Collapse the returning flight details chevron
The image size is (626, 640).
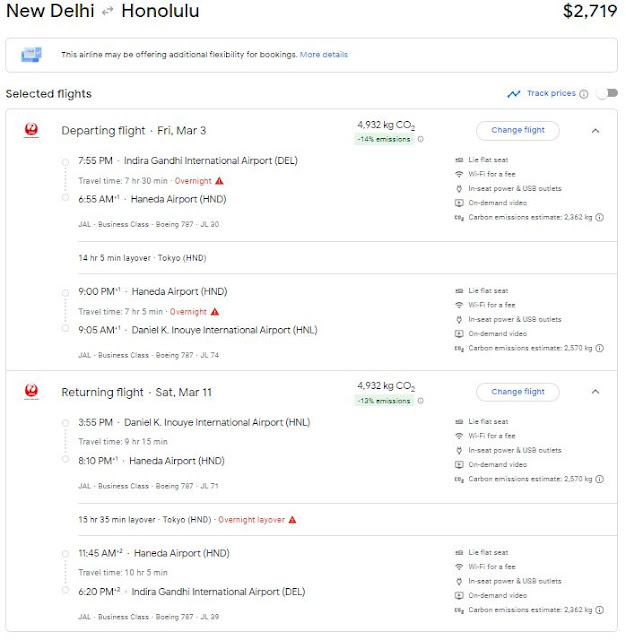pos(595,392)
